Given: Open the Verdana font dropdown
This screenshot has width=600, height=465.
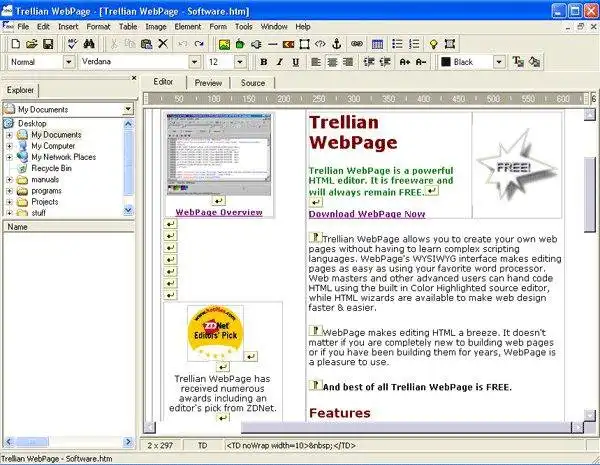Looking at the screenshot, I should tap(194, 62).
